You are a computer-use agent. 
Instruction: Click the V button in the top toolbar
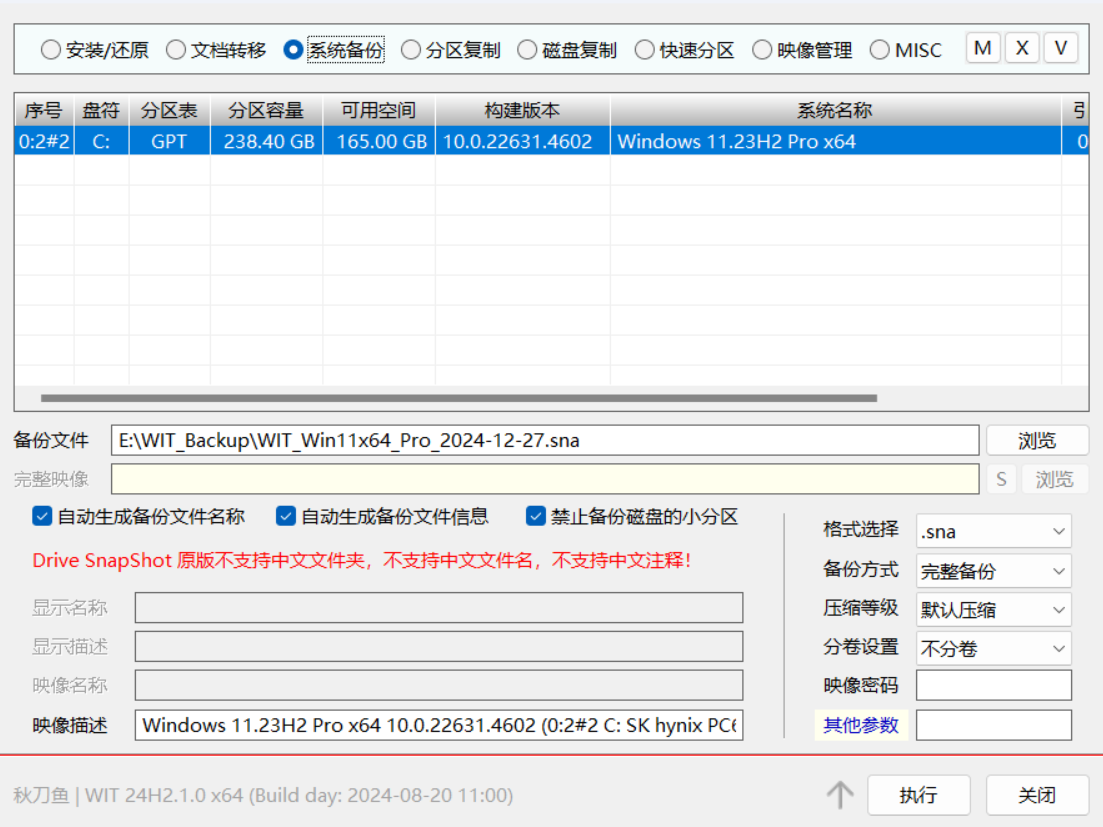coord(1060,47)
